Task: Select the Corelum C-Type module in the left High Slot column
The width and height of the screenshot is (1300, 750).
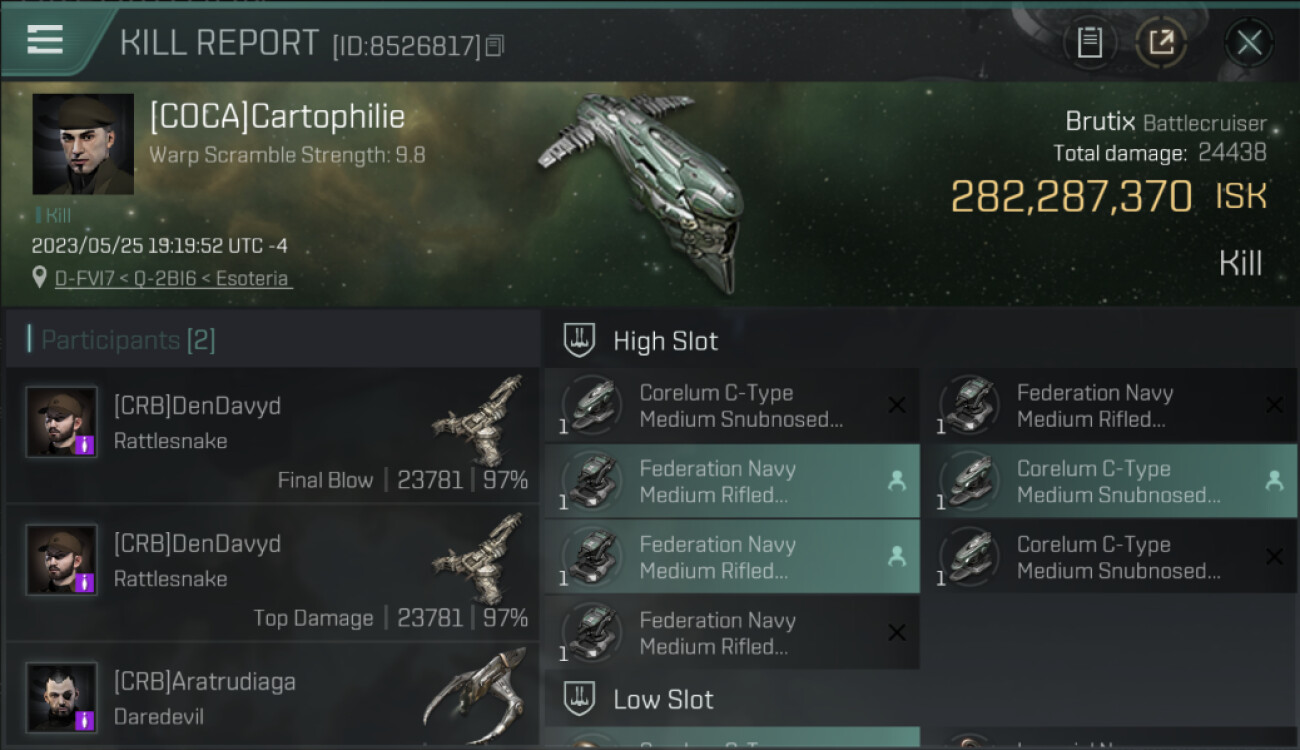Action: (732, 406)
